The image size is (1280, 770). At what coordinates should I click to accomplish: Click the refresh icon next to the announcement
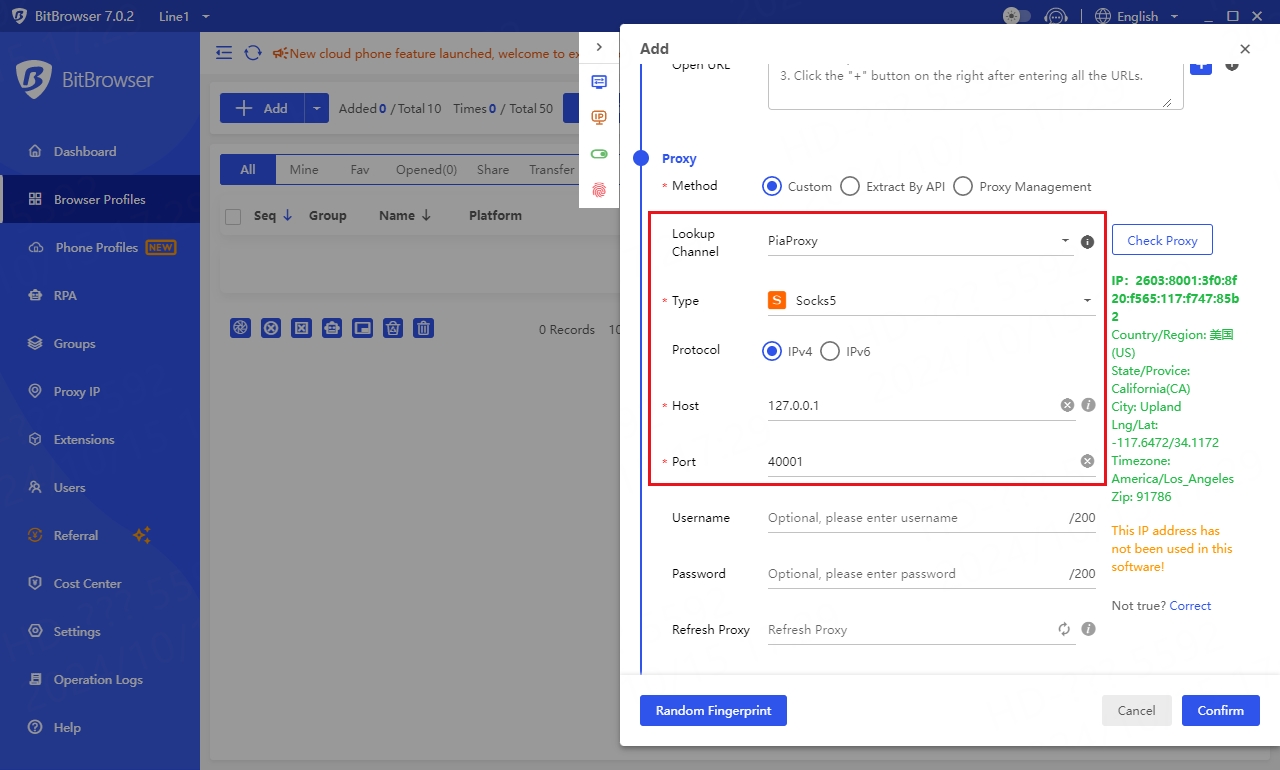pos(253,53)
